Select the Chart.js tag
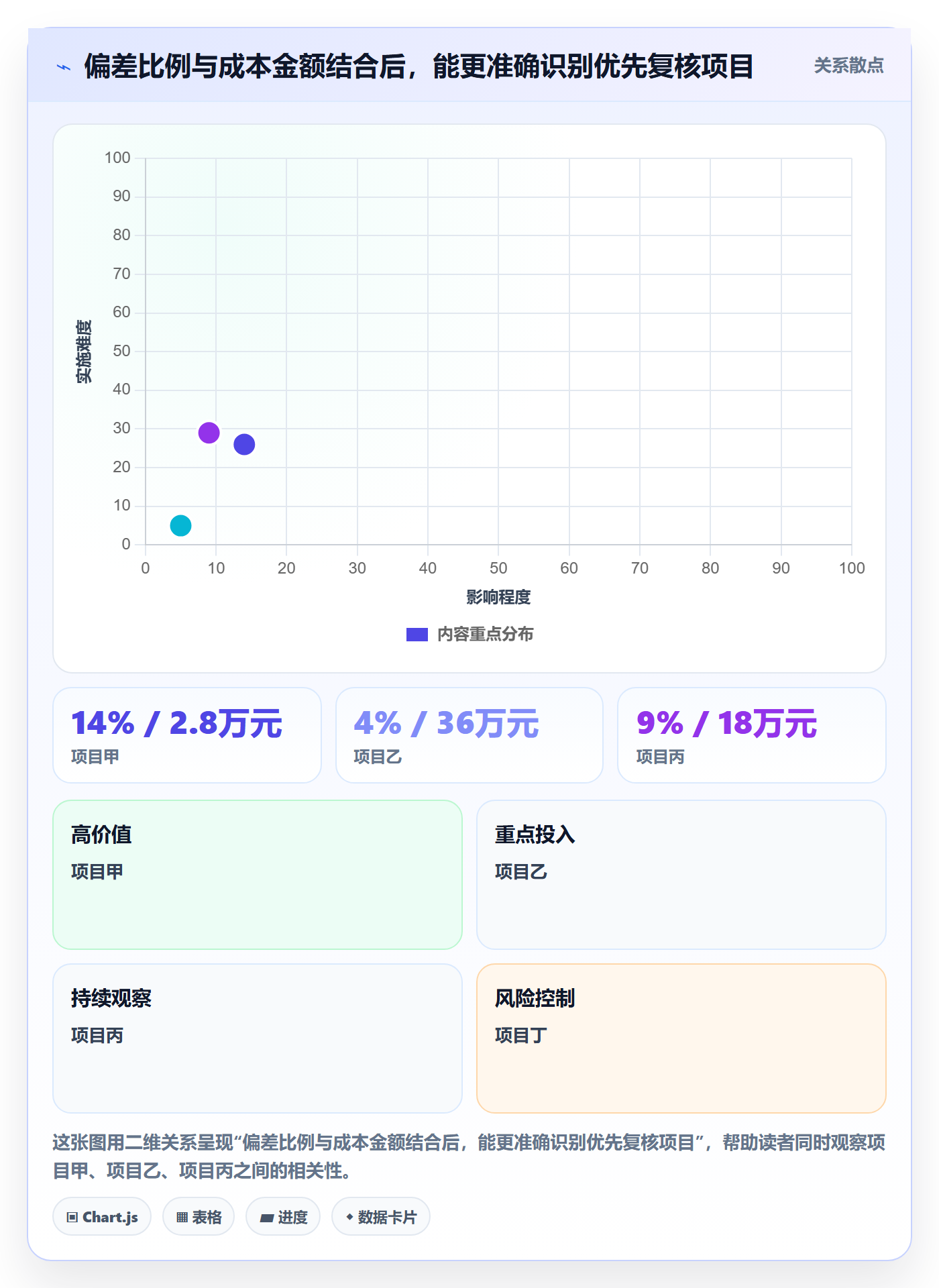The height and width of the screenshot is (1288, 939). (102, 1216)
